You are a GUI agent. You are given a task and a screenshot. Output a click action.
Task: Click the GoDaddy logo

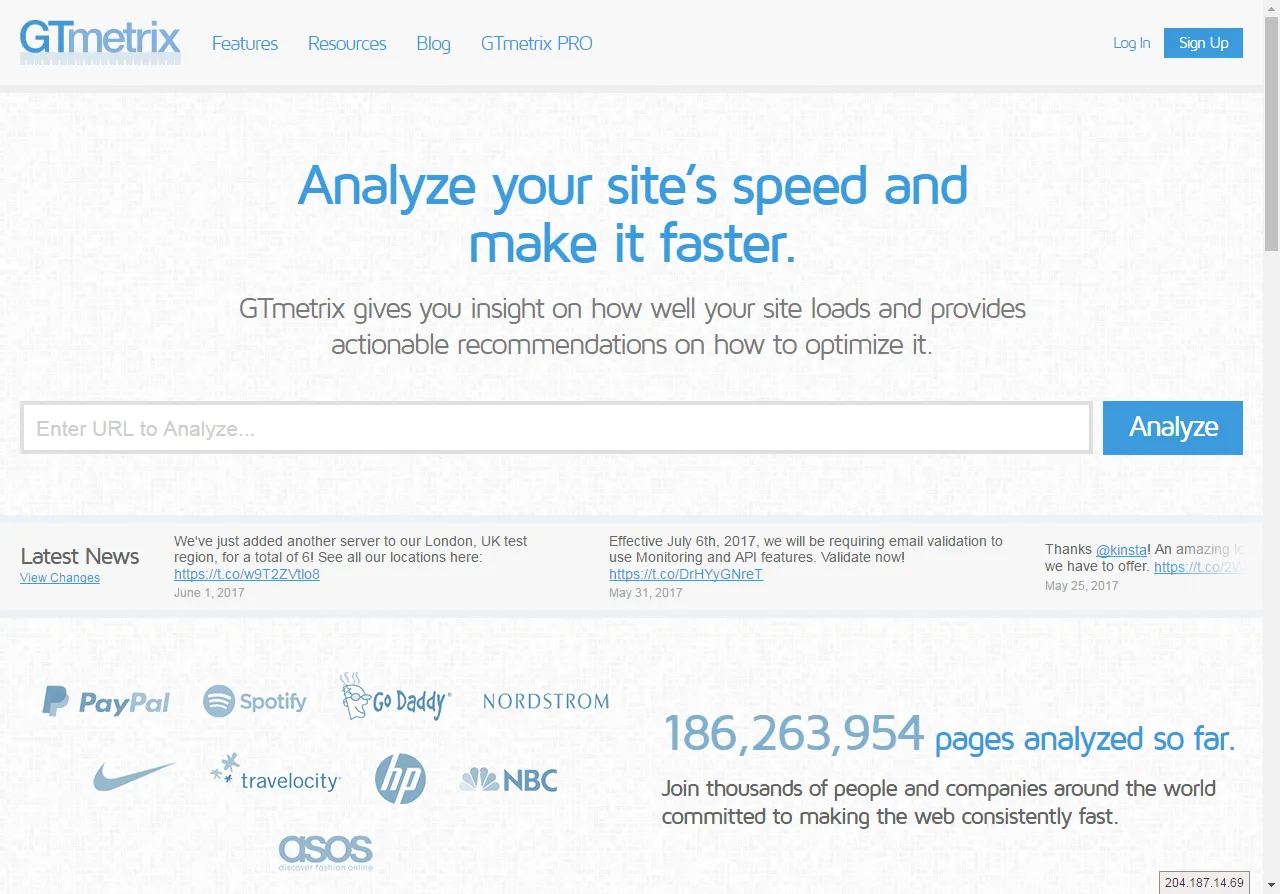[396, 698]
